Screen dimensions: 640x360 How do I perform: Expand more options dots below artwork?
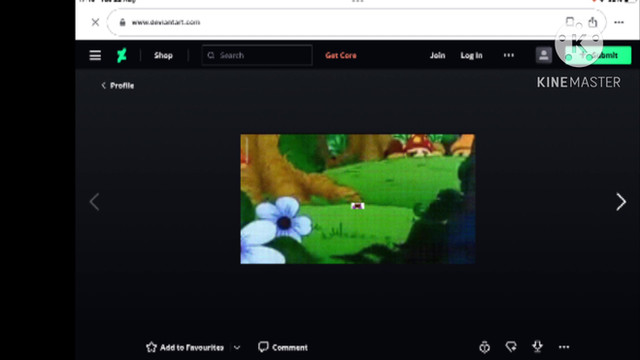[564, 347]
